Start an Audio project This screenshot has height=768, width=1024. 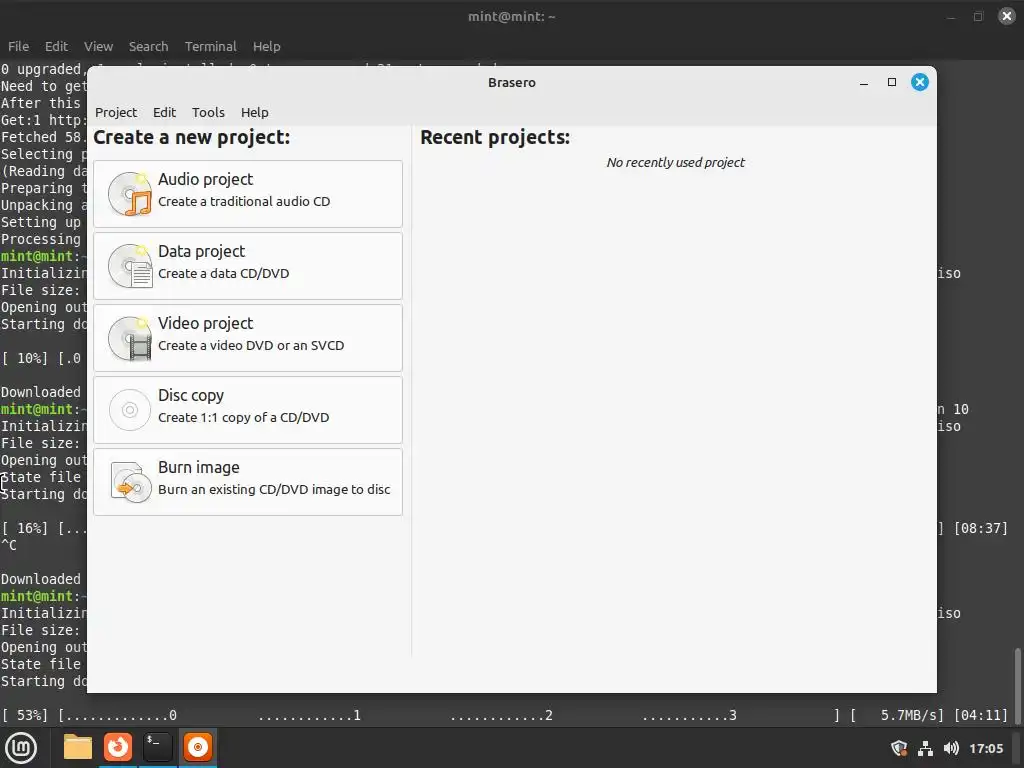coord(248,194)
